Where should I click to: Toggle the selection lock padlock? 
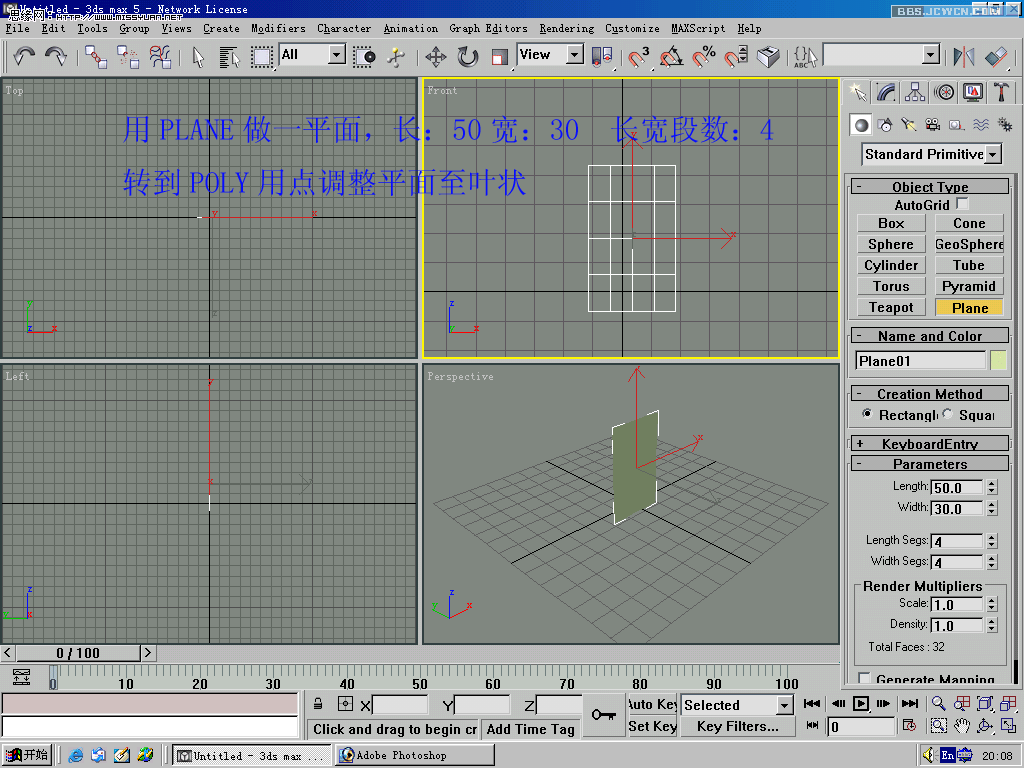click(318, 704)
